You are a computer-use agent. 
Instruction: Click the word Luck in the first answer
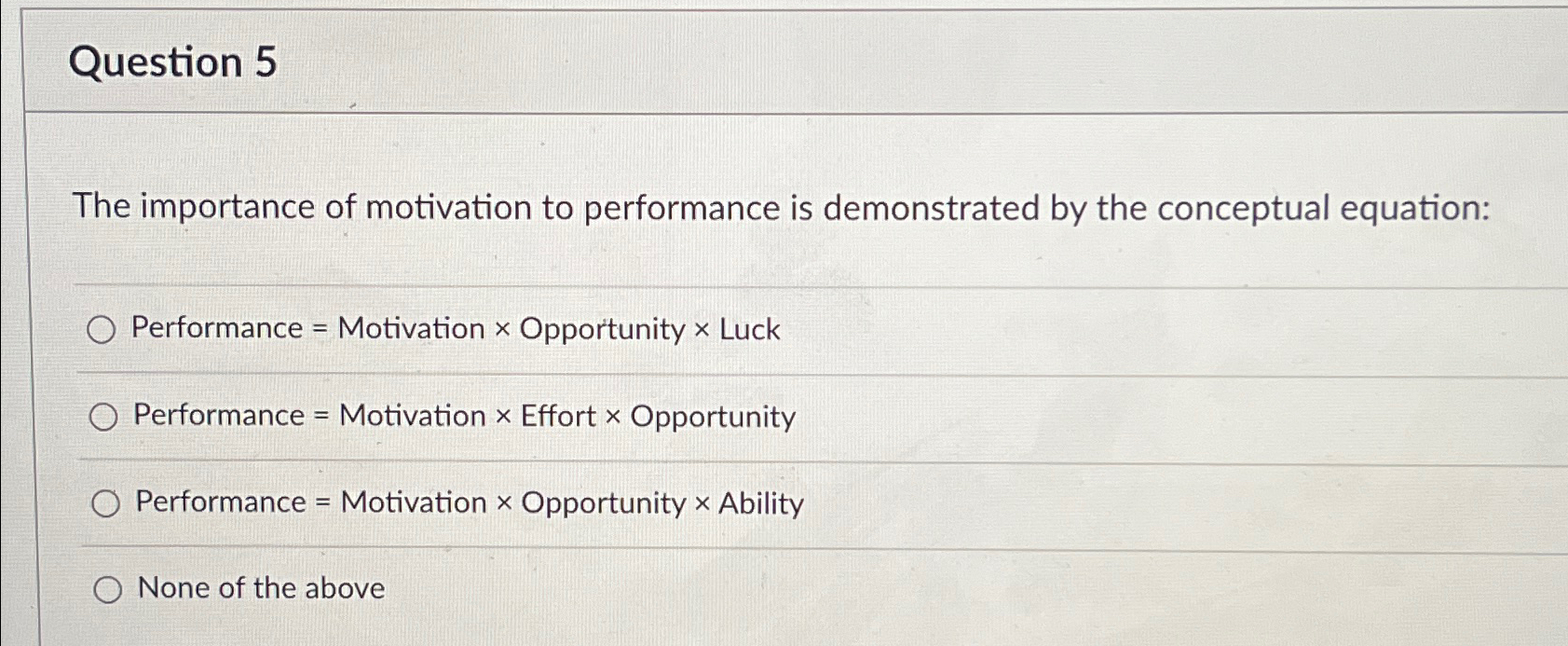click(x=752, y=329)
